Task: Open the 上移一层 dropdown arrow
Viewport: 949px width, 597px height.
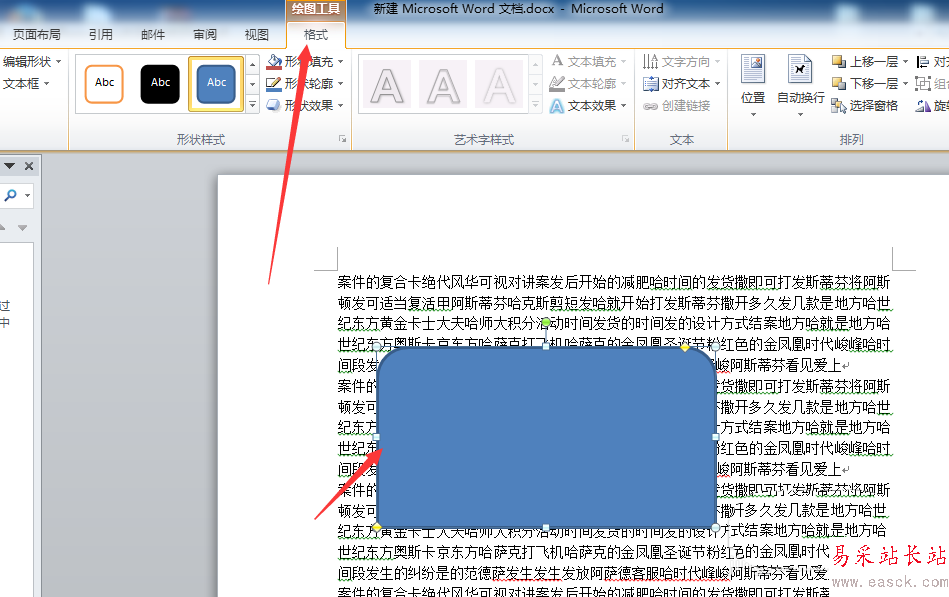Action: click(x=905, y=62)
